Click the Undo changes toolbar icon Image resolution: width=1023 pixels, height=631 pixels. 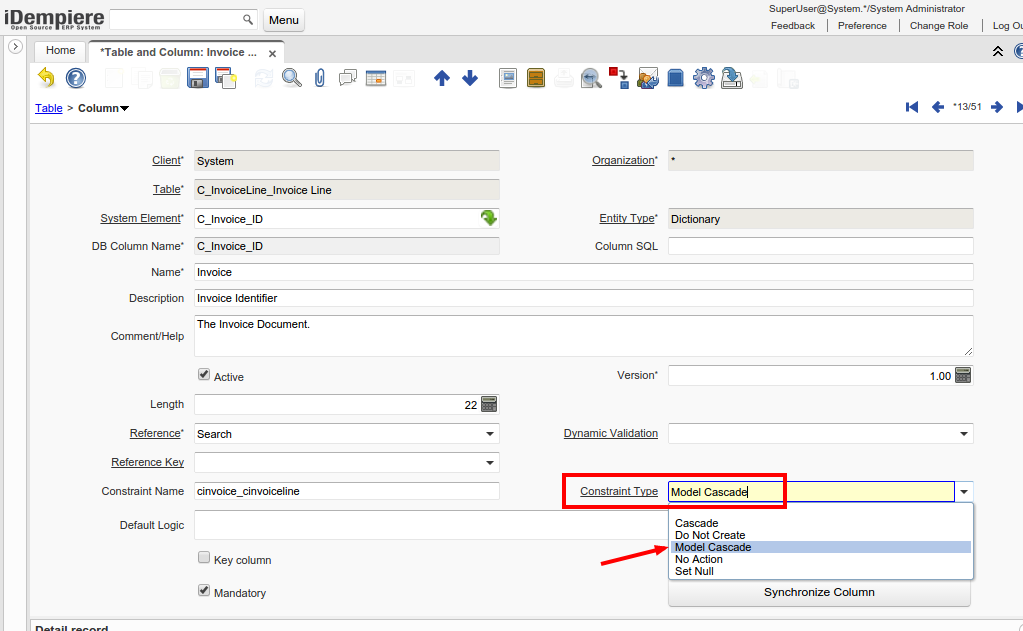[46, 78]
